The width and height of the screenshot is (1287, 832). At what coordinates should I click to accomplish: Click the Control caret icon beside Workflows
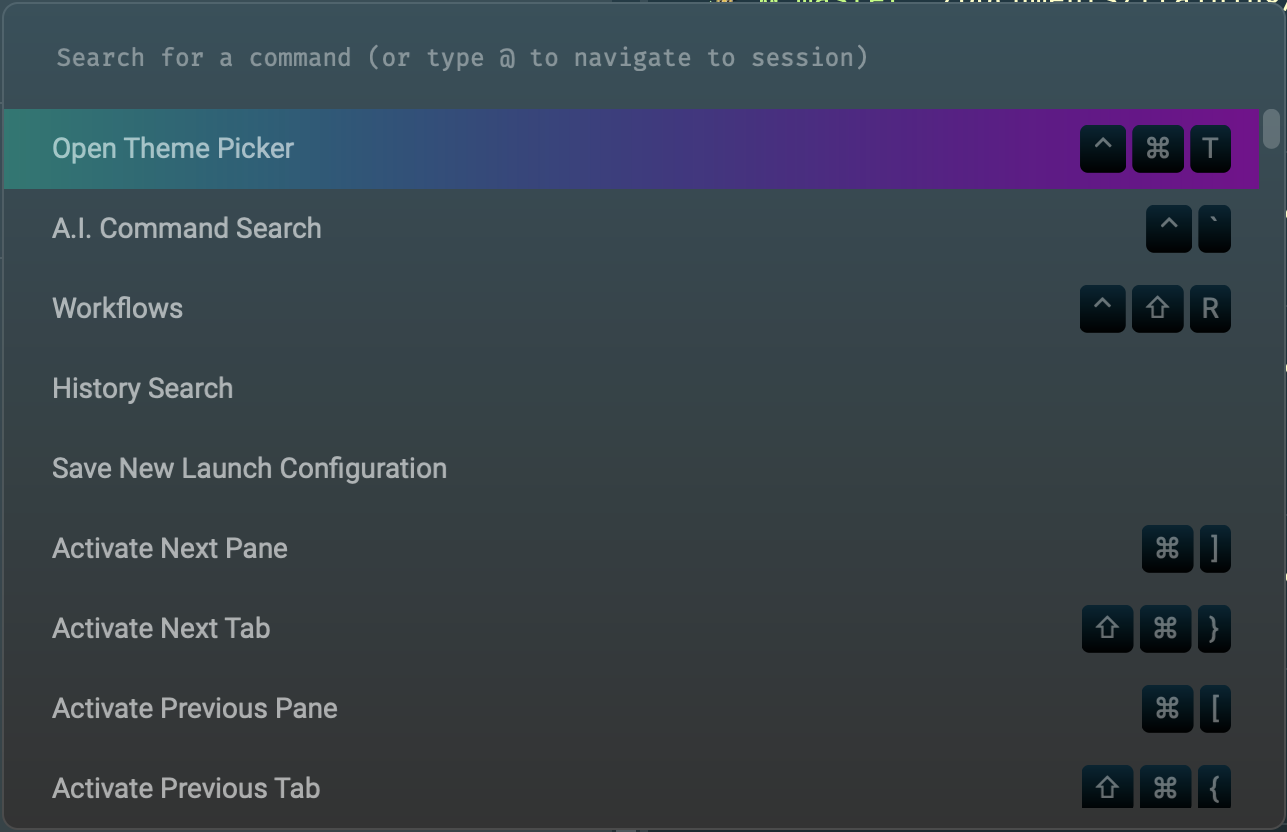[1104, 309]
